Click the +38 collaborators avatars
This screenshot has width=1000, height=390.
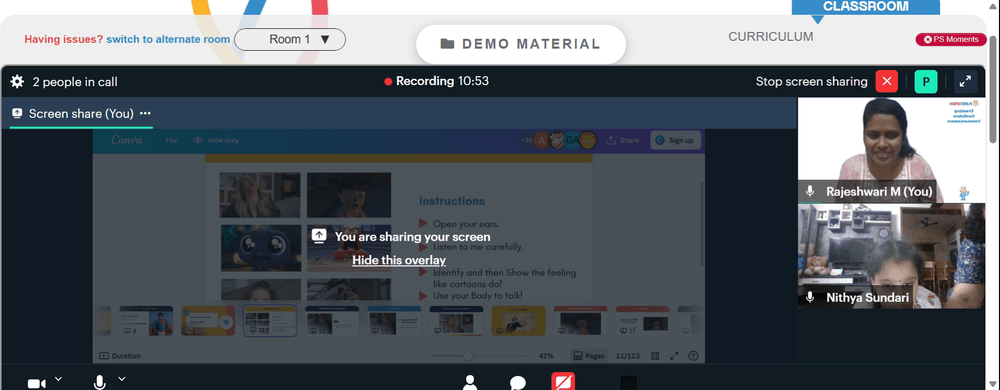[x=559, y=140]
